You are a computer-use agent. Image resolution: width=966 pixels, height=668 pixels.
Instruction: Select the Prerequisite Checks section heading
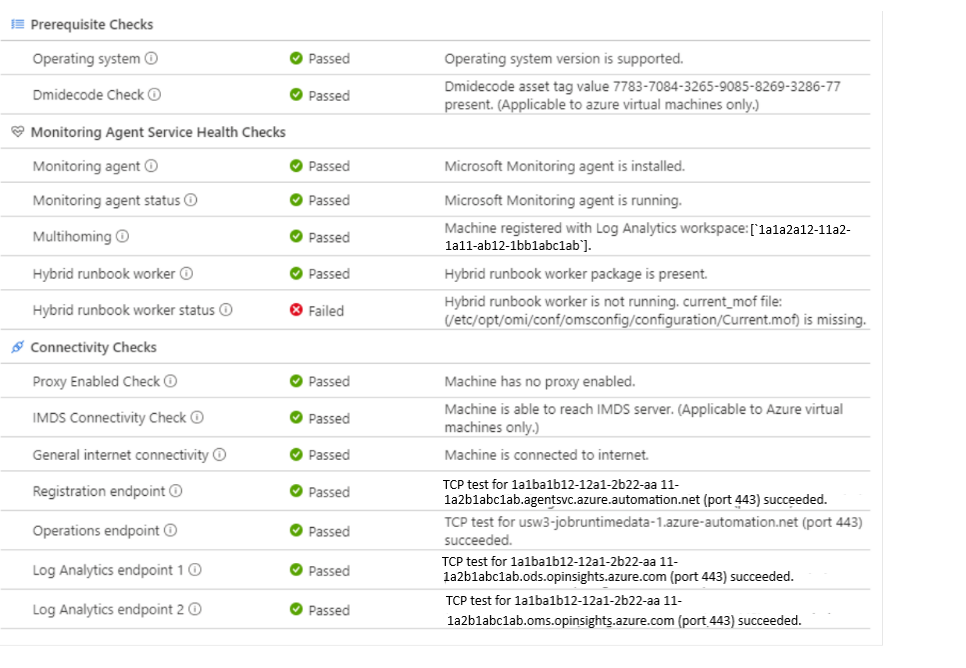92,24
